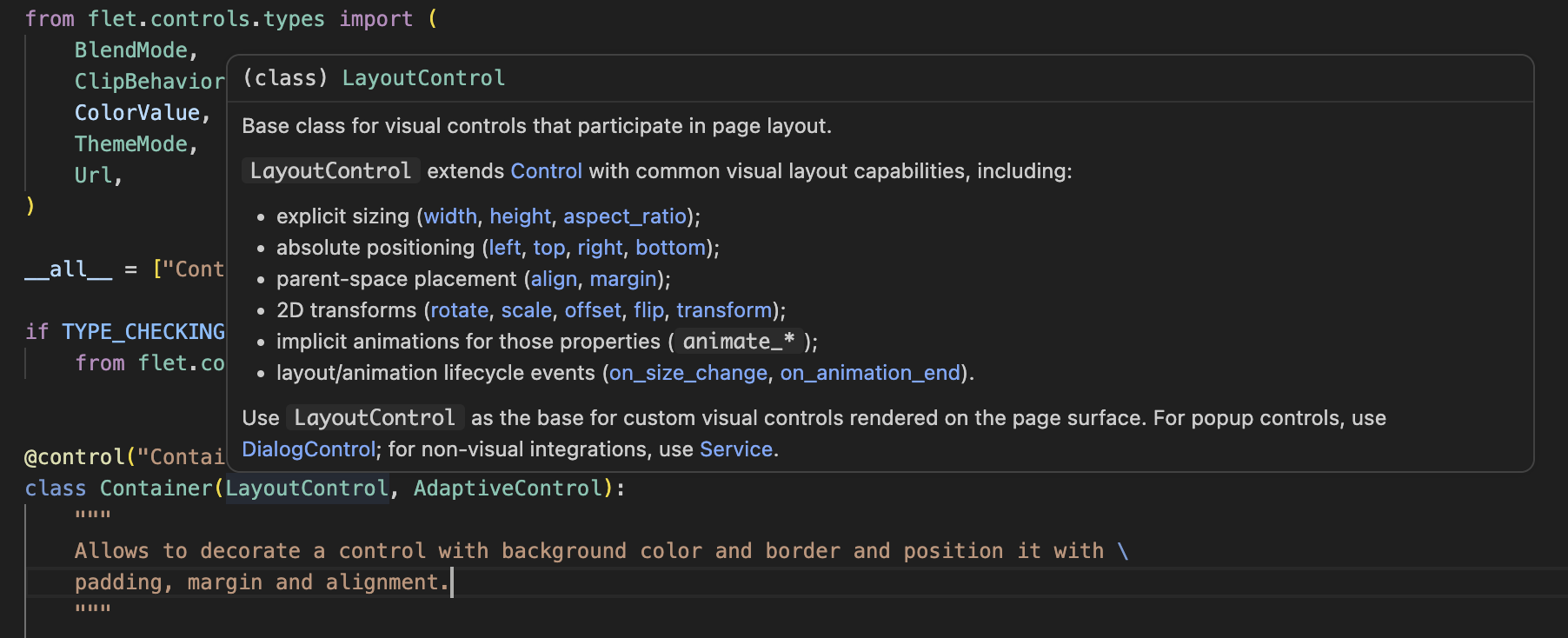Click the ColorValue import name
Viewport: 1568px width, 638px height.
(136, 113)
